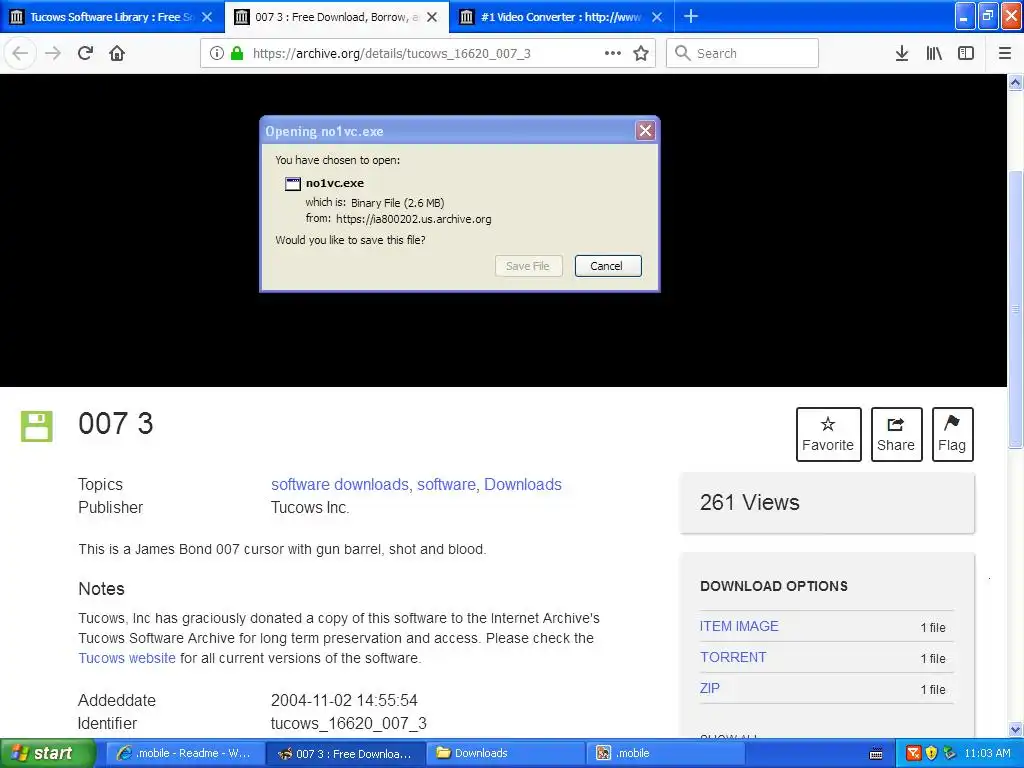Image resolution: width=1024 pixels, height=768 pixels.
Task: Close the Opening no1vc.exe dialog
Action: pos(645,131)
